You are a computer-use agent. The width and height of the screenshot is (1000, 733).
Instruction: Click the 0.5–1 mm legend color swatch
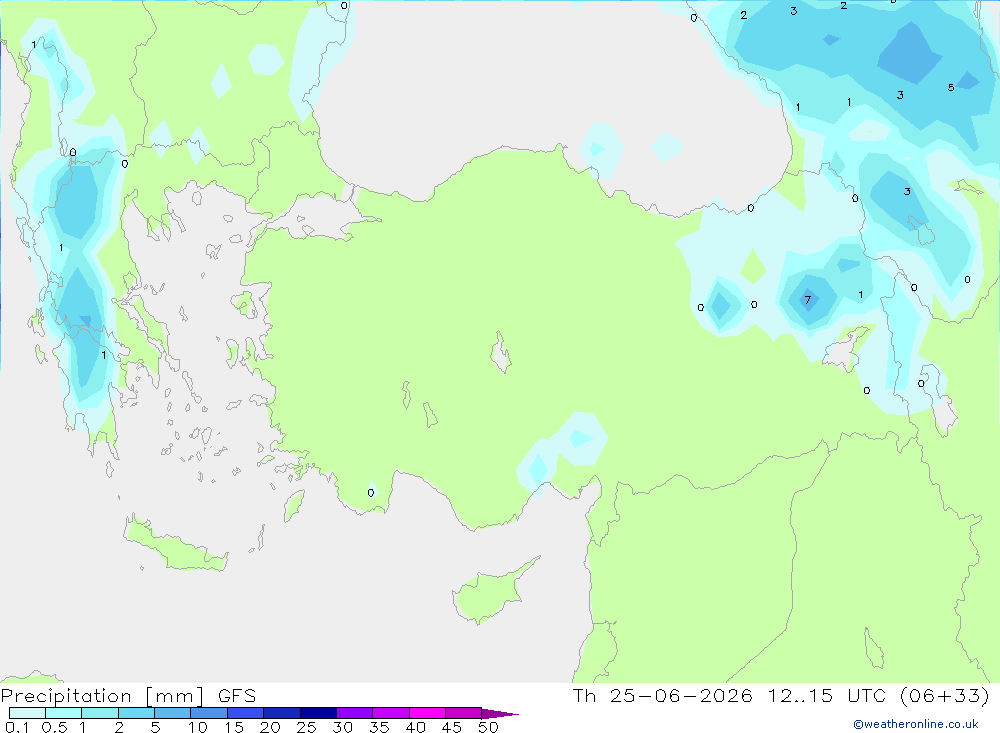click(64, 713)
